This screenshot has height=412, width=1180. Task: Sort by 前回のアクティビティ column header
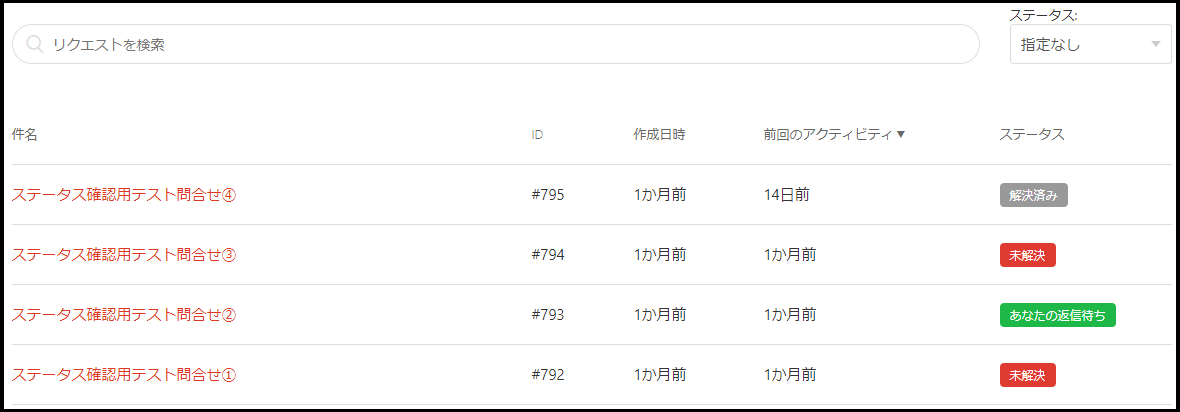coord(827,135)
